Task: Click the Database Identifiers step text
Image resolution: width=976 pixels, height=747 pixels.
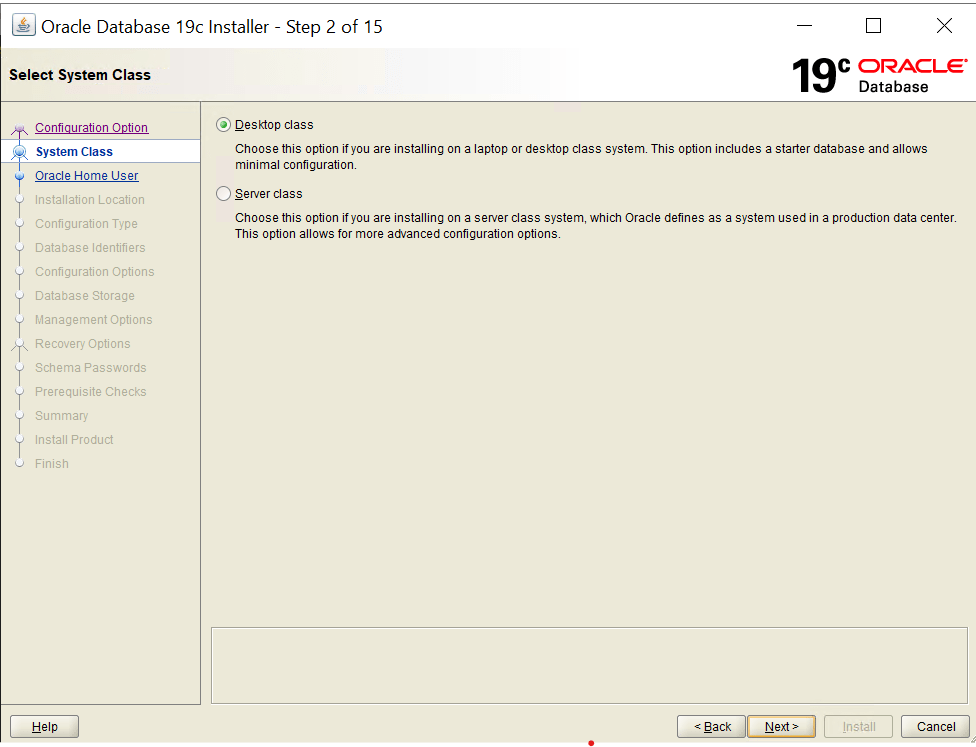Action: [90, 248]
